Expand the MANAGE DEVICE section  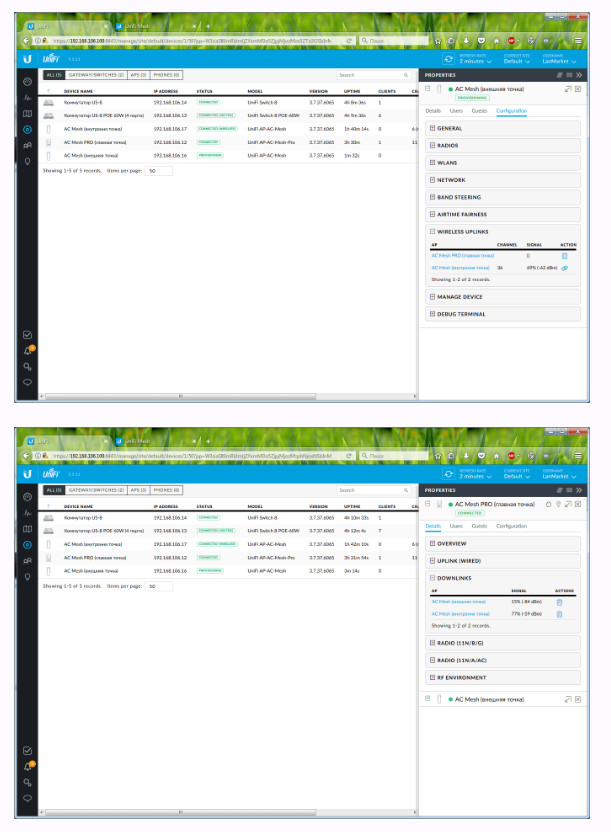503,297
